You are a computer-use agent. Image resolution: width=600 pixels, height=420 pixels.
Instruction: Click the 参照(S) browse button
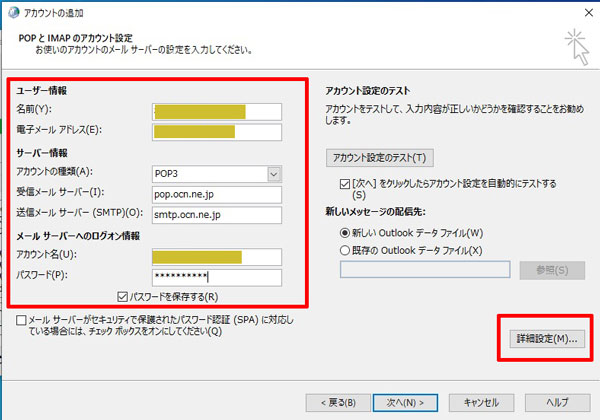(x=552, y=270)
